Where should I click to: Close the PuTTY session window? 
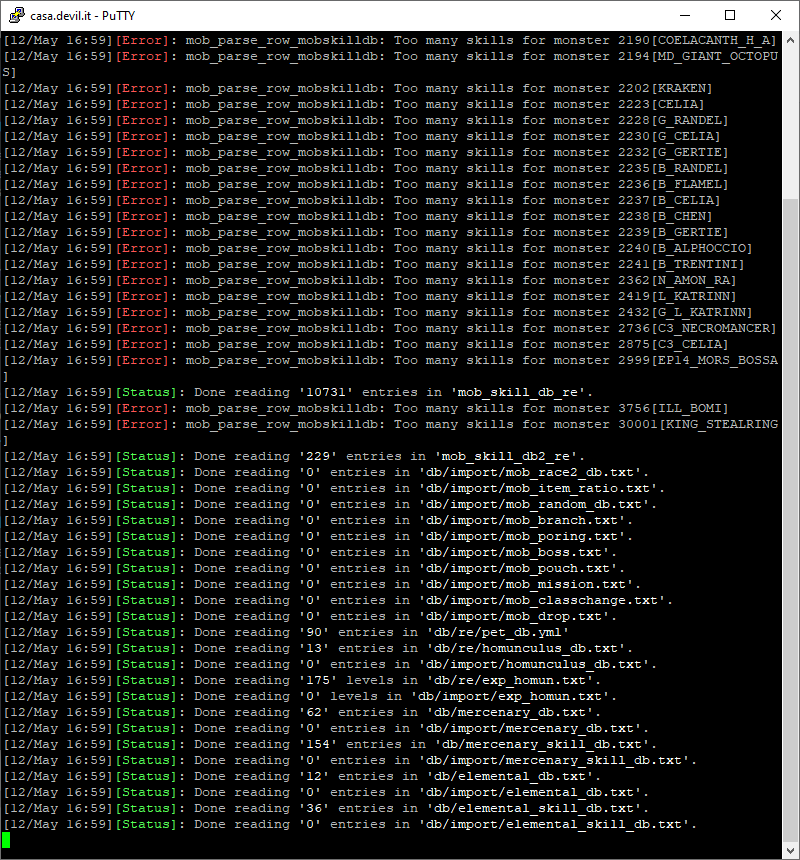[x=776, y=15]
